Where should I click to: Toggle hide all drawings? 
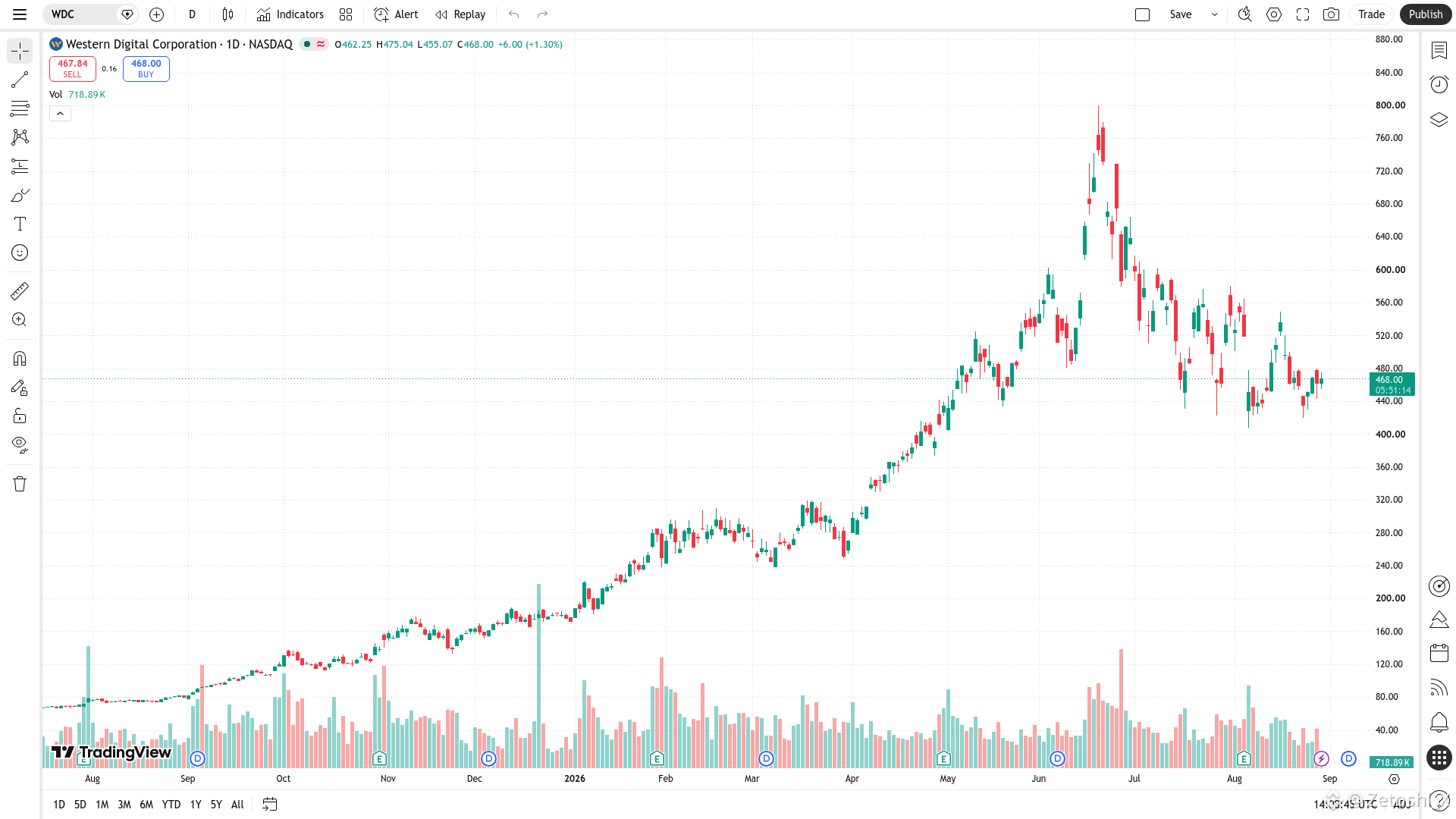20,445
